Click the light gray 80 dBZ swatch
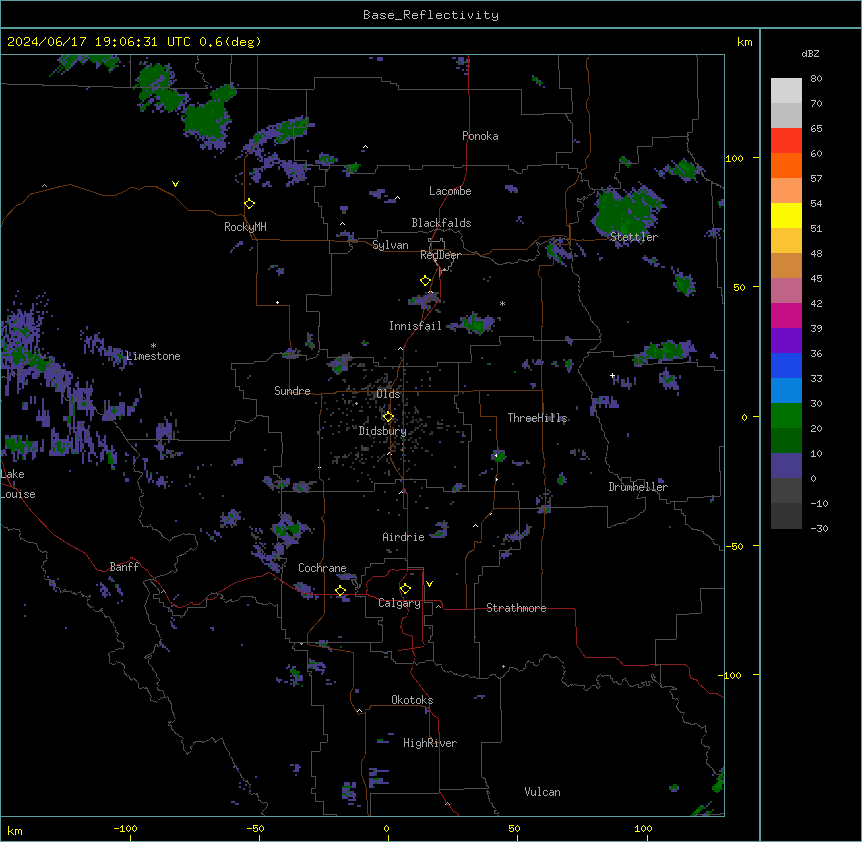Image resolution: width=862 pixels, height=842 pixels. pyautogui.click(x=786, y=91)
